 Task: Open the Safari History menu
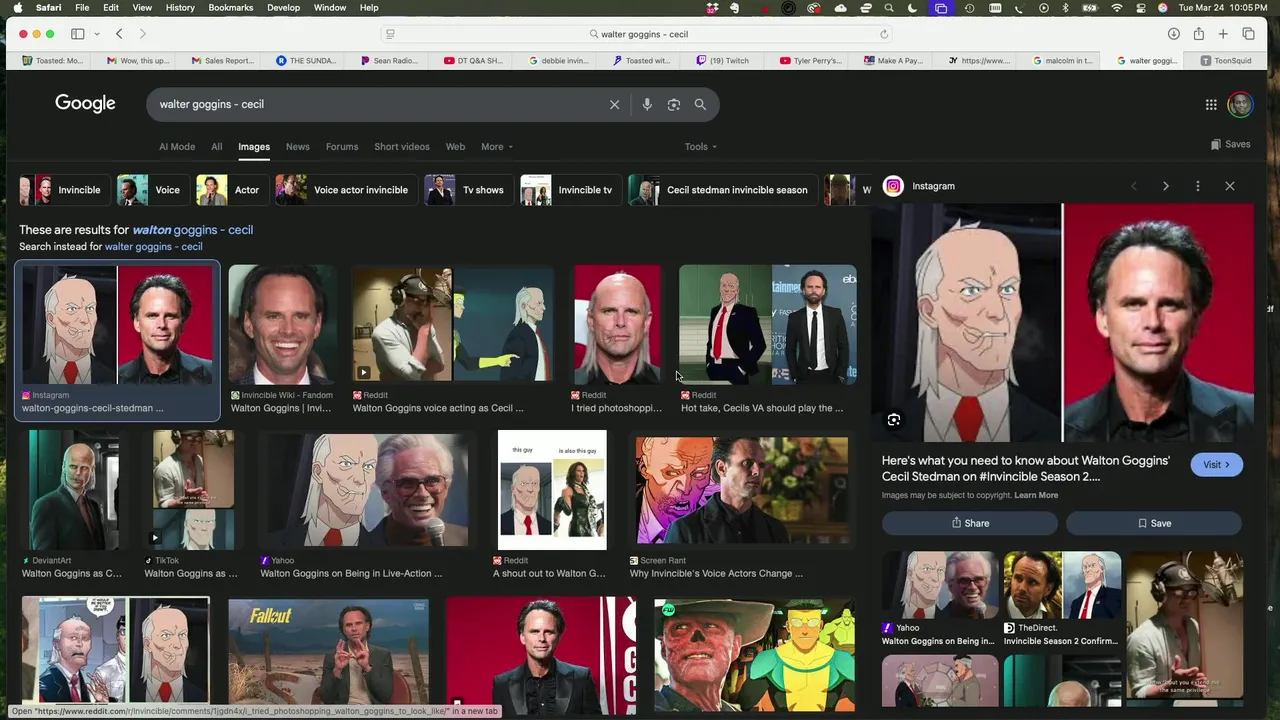180,8
